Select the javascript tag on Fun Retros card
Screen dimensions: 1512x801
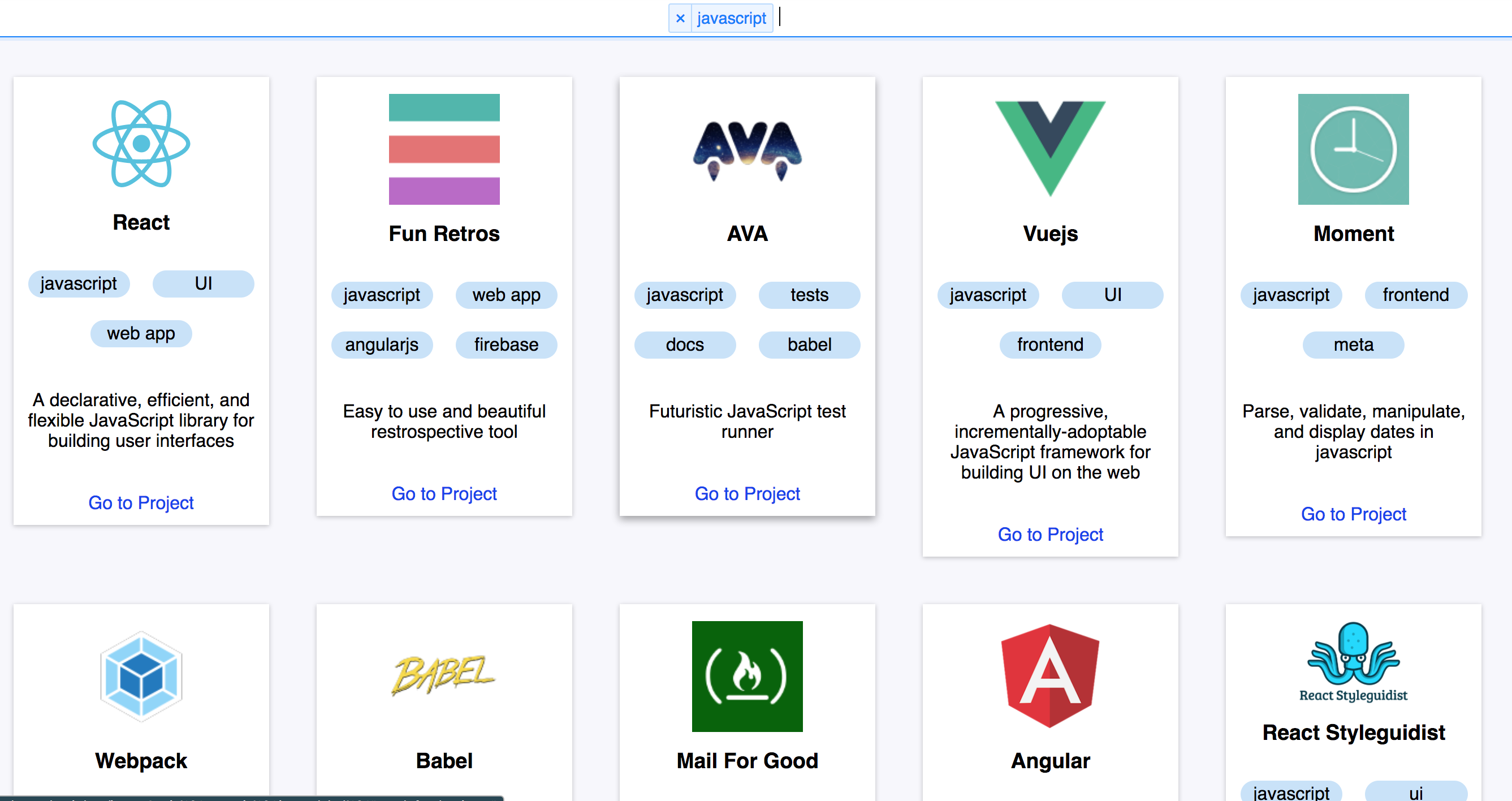click(382, 295)
